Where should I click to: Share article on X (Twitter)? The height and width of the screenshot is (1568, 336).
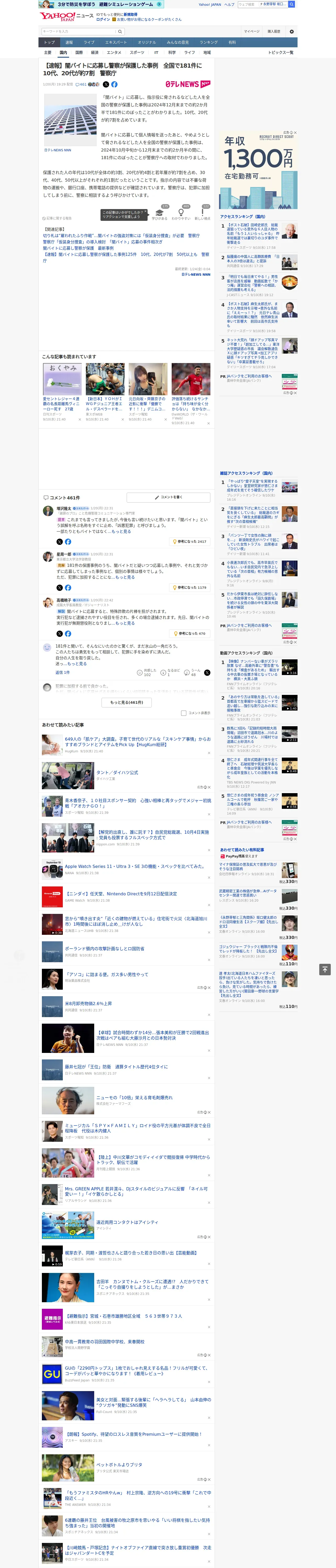click(x=106, y=85)
